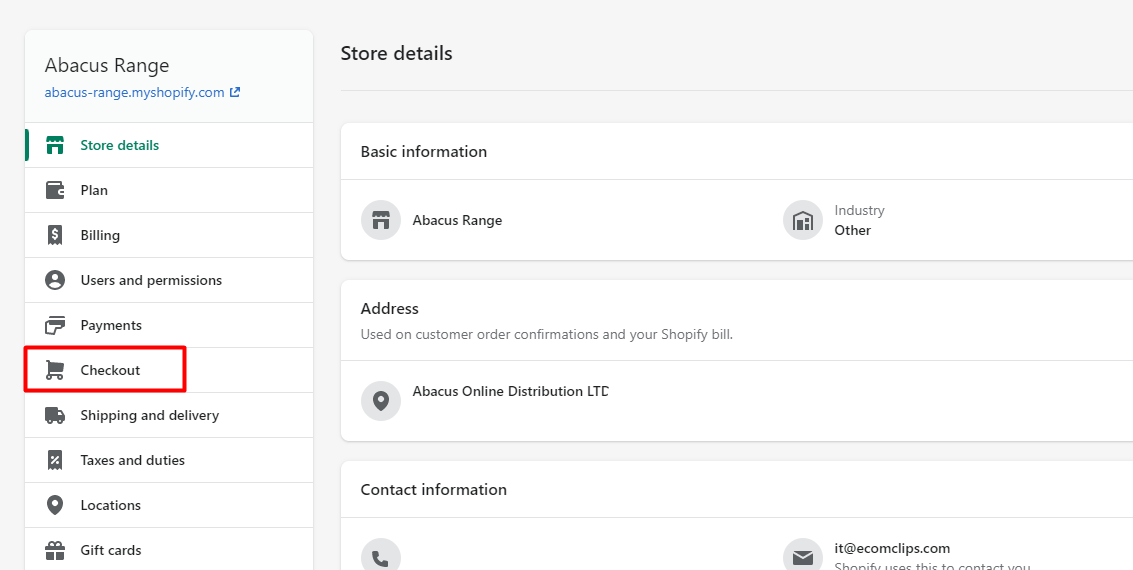The width and height of the screenshot is (1133, 570).
Task: Click the Industry value Other
Action: (x=853, y=230)
